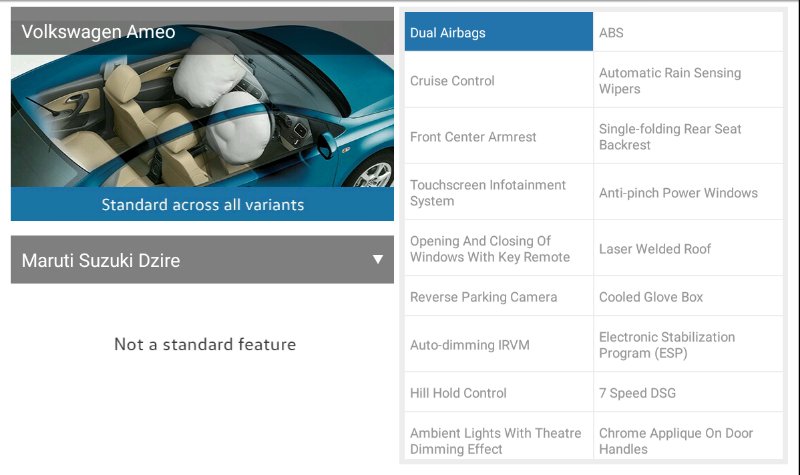800x475 pixels.
Task: Pick Touchscreen Infotainment System feature
Action: 498,192
